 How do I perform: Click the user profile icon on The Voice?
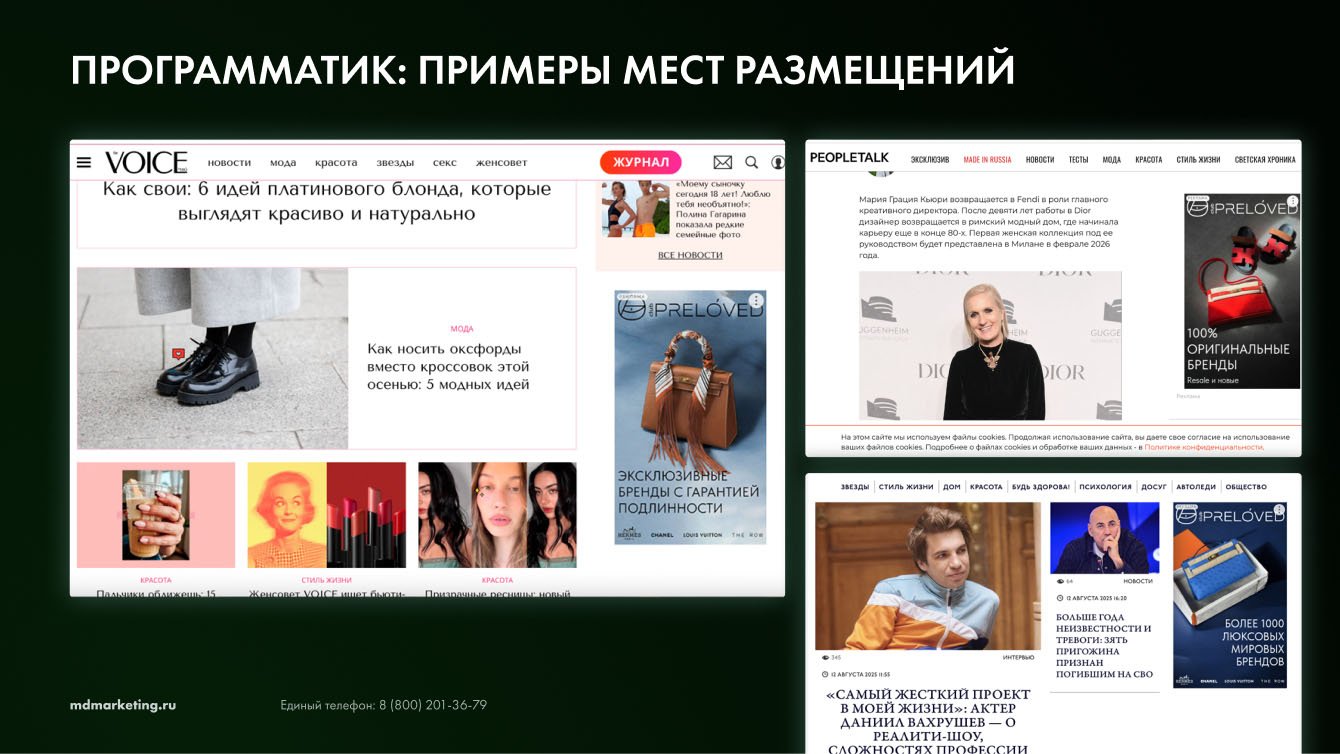(778, 162)
